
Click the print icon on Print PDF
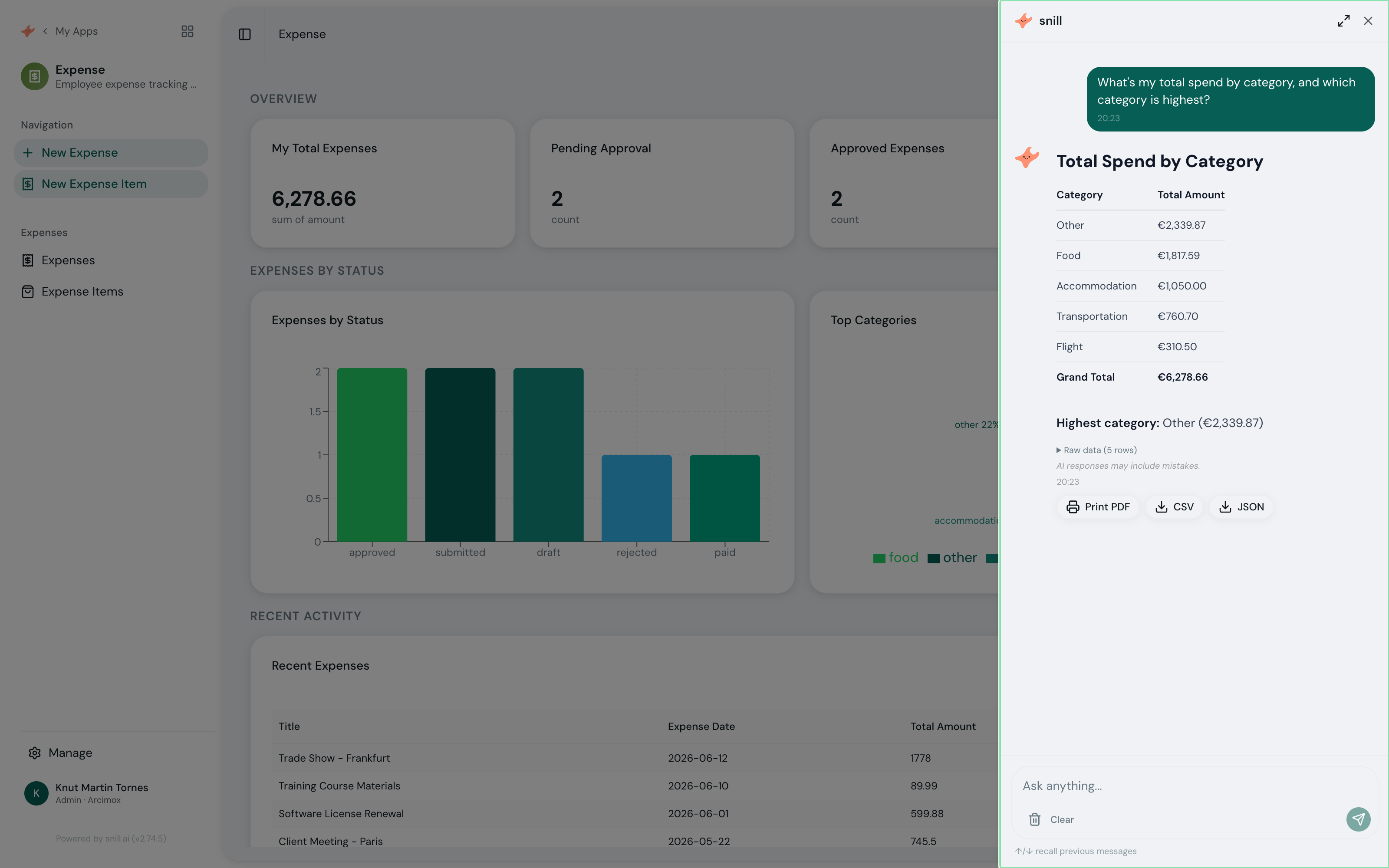tap(1072, 507)
